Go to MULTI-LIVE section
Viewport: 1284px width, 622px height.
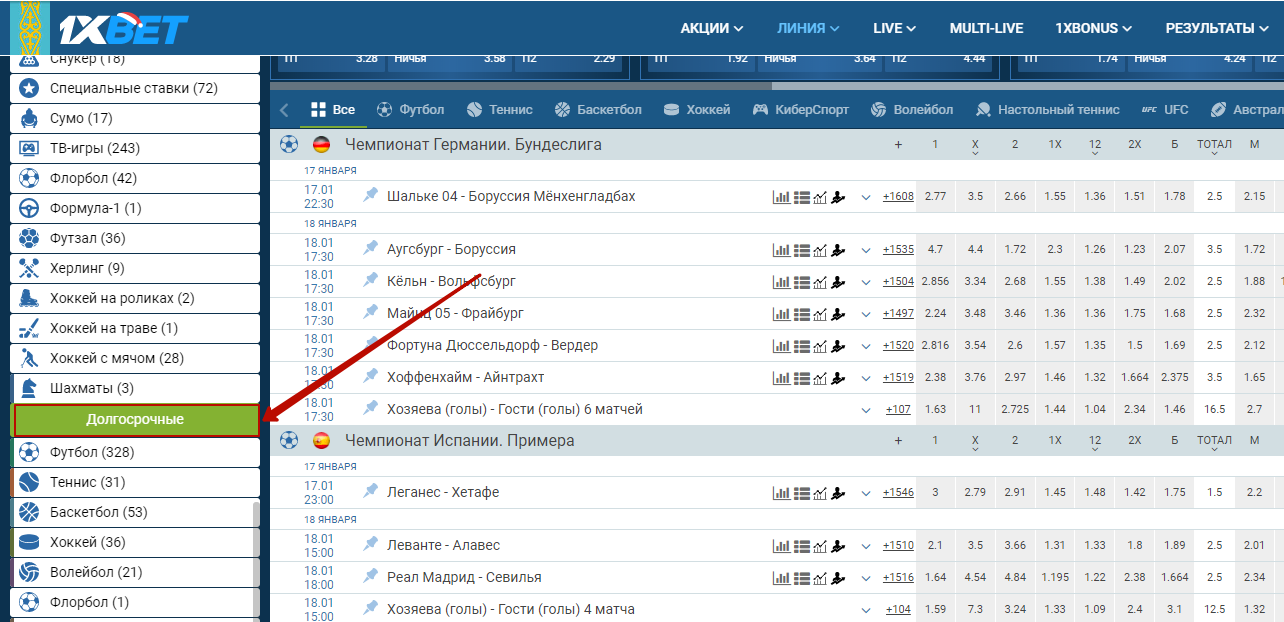click(x=986, y=28)
